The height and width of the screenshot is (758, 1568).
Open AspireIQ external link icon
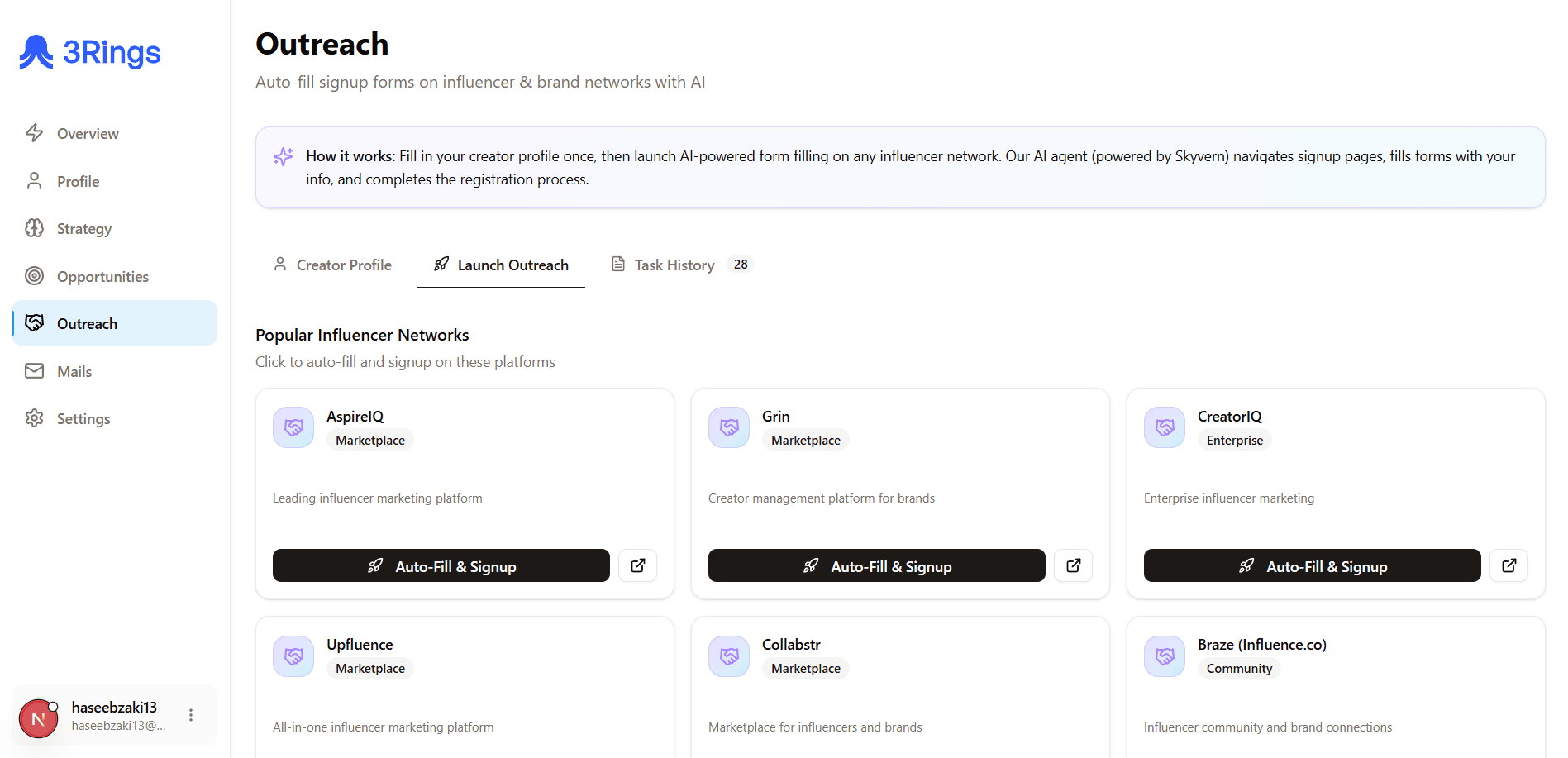(637, 565)
